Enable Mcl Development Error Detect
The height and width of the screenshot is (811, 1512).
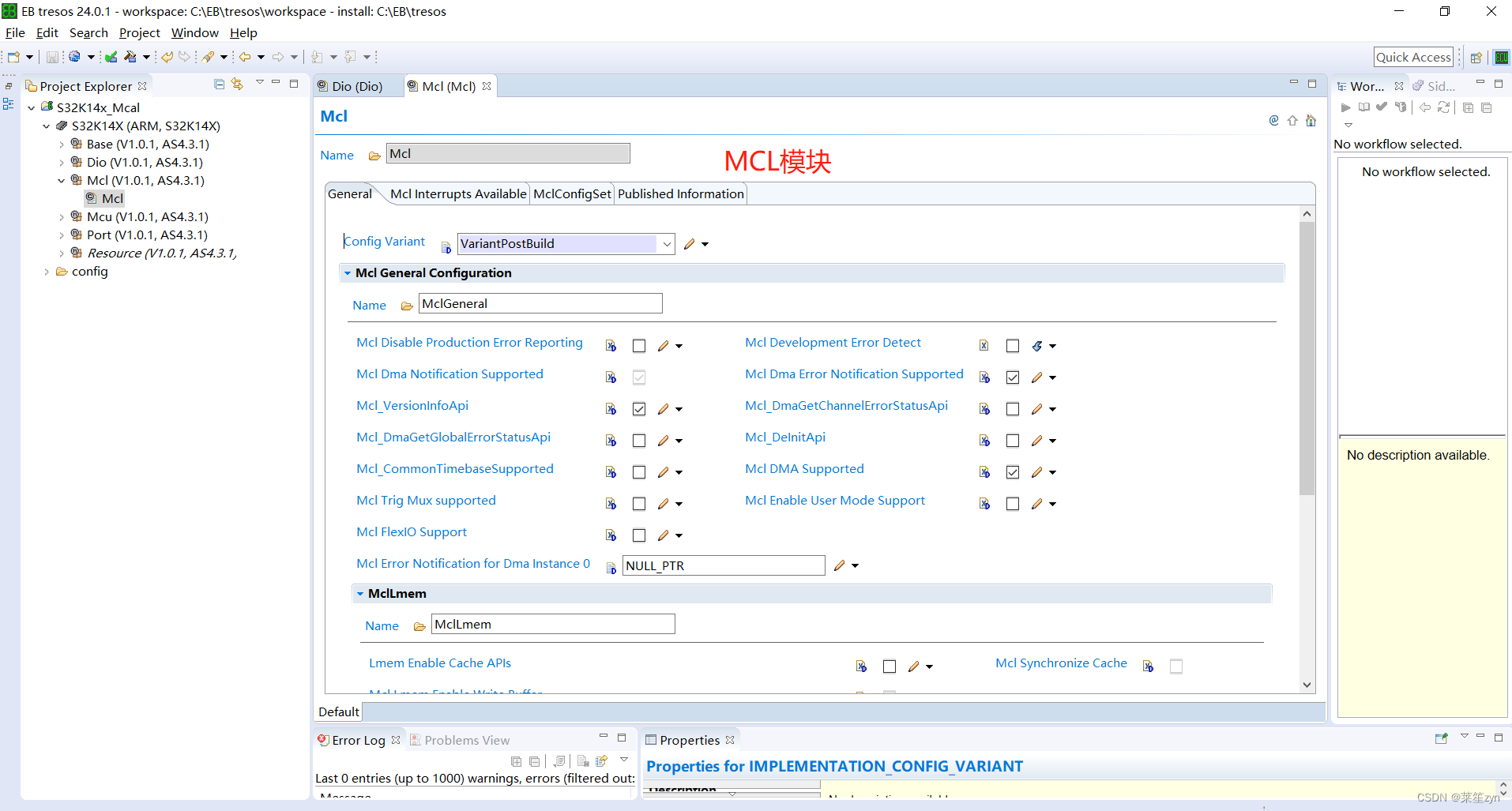1013,345
